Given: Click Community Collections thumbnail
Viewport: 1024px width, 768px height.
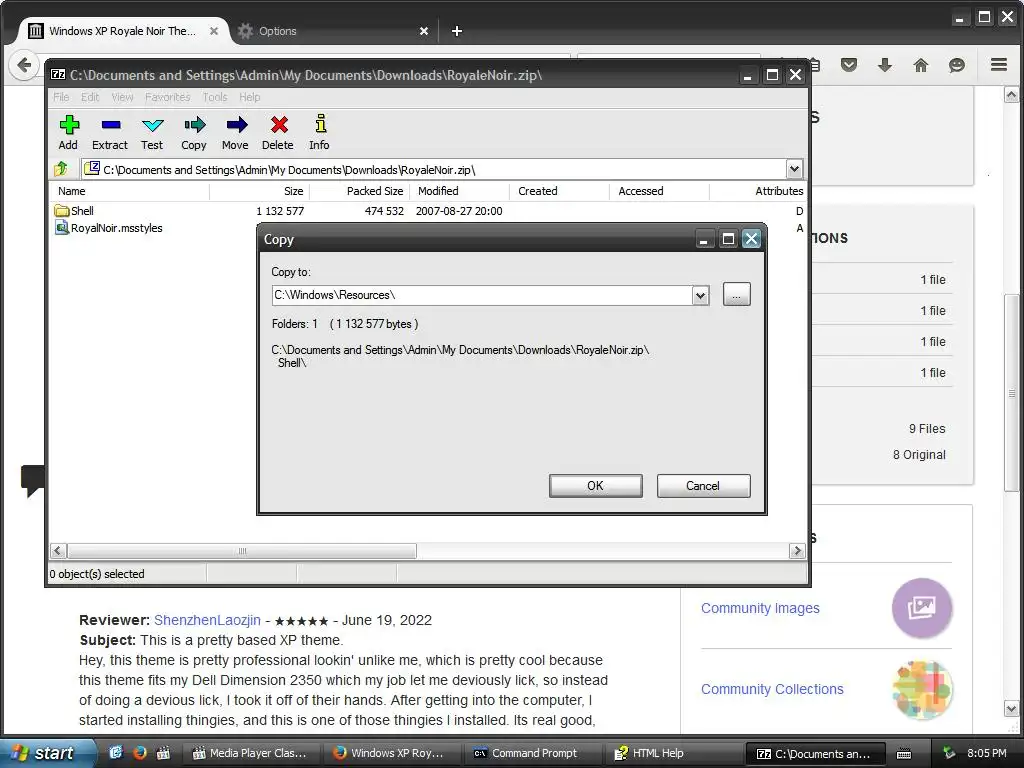Looking at the screenshot, I should point(922,689).
